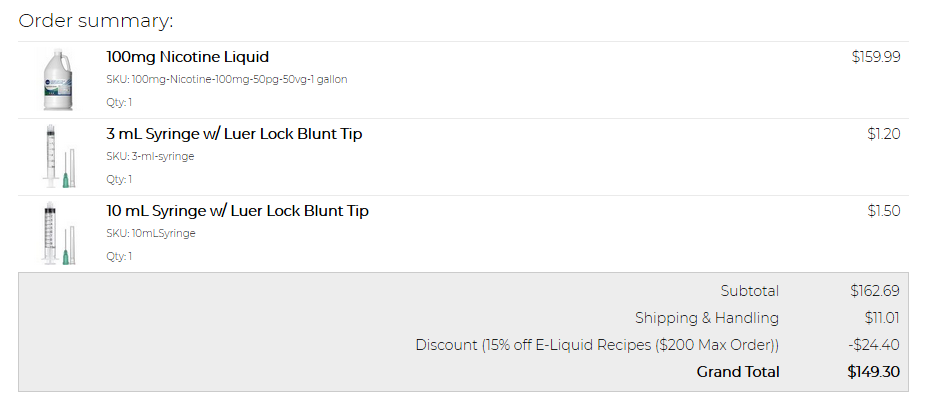Click the $11.01 shipping amount

point(882,318)
